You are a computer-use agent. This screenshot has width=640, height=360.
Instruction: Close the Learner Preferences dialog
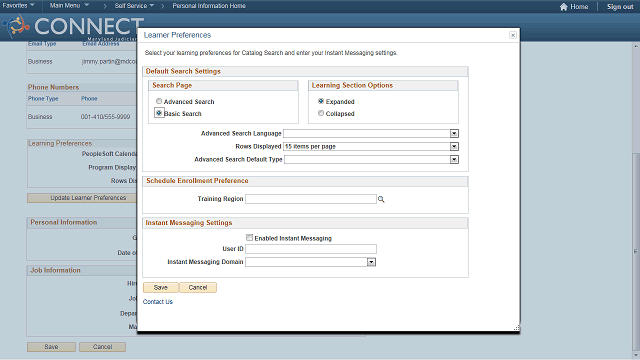[x=513, y=35]
